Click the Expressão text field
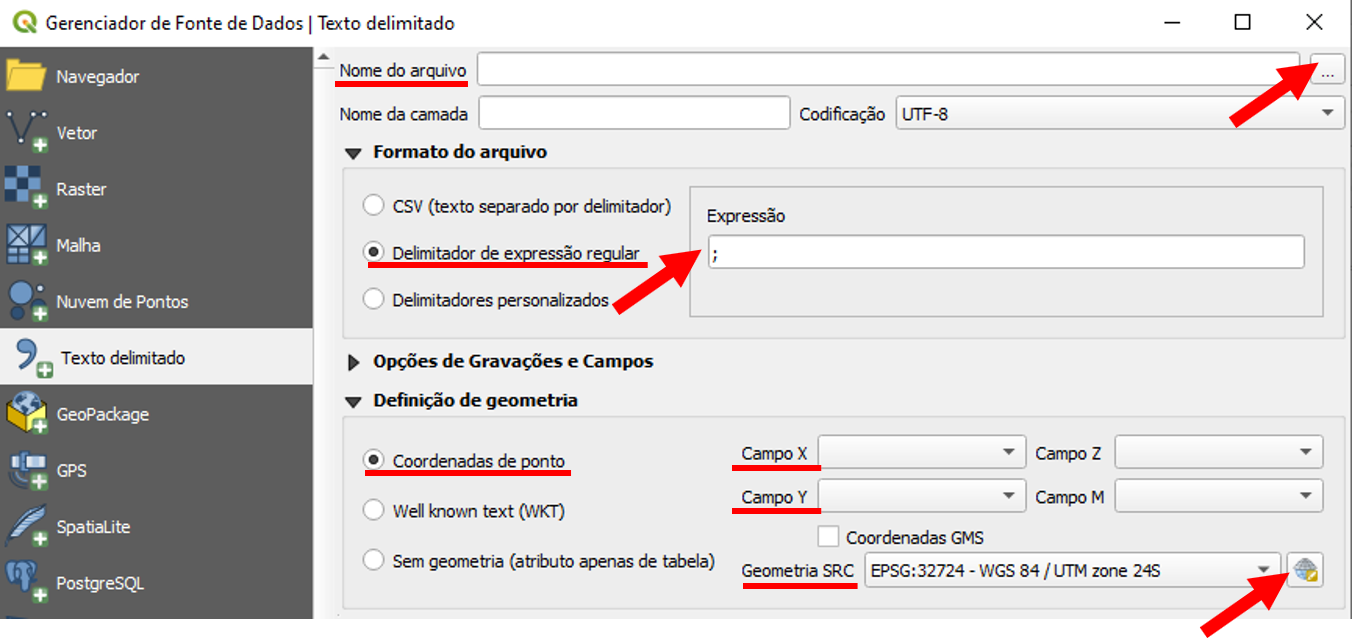The image size is (1358, 639). tap(1005, 252)
